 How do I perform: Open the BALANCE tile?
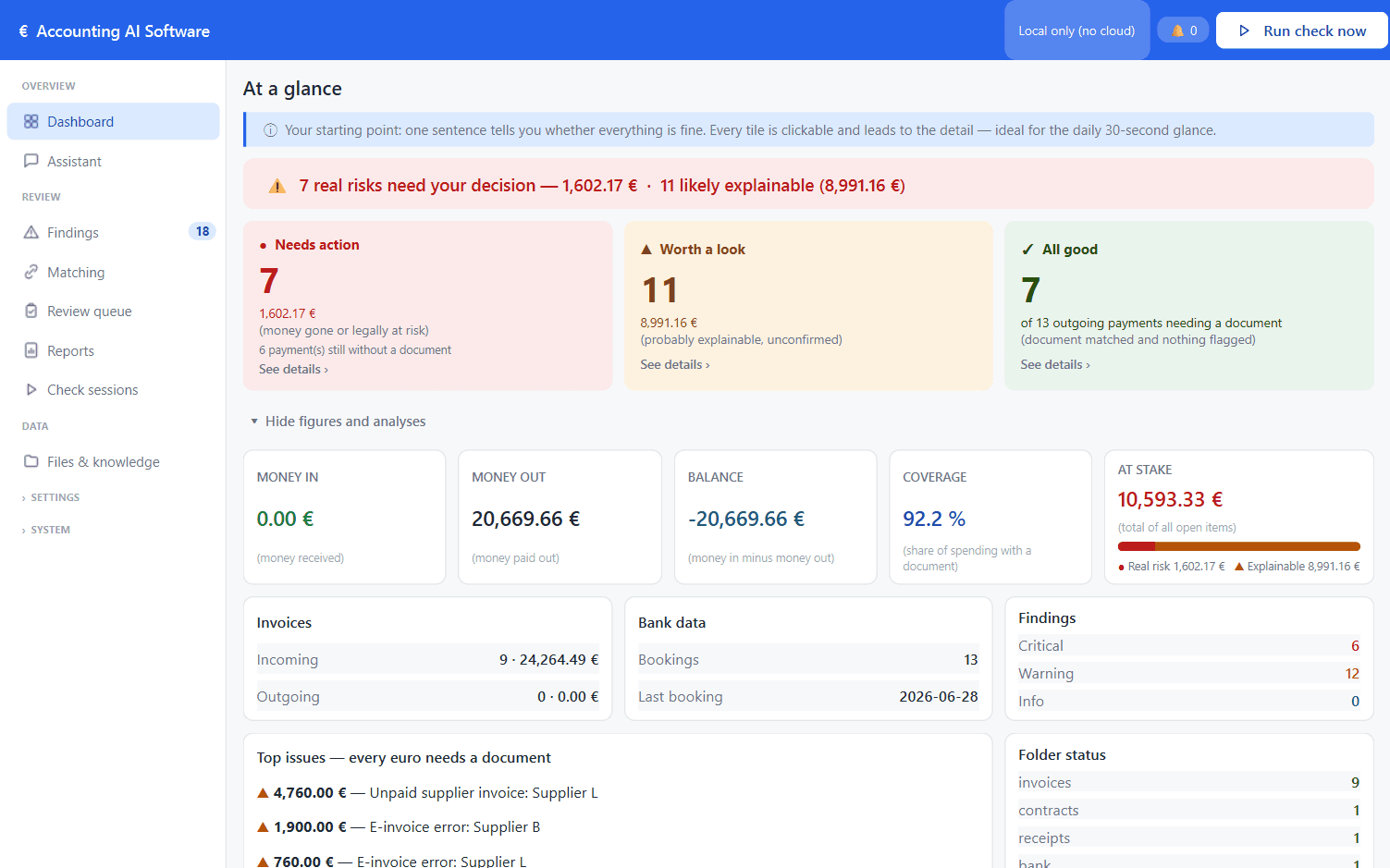tap(775, 517)
